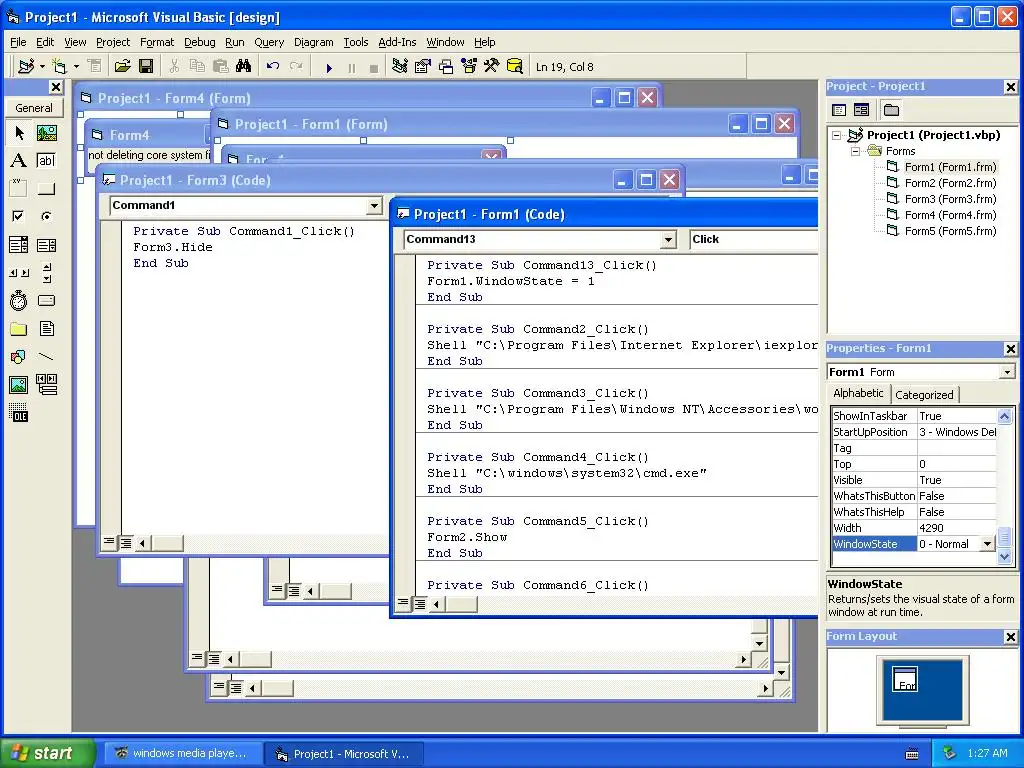The height and width of the screenshot is (768, 1024).
Task: Open the Command13 object dropdown in Form1 code
Action: [x=667, y=240]
